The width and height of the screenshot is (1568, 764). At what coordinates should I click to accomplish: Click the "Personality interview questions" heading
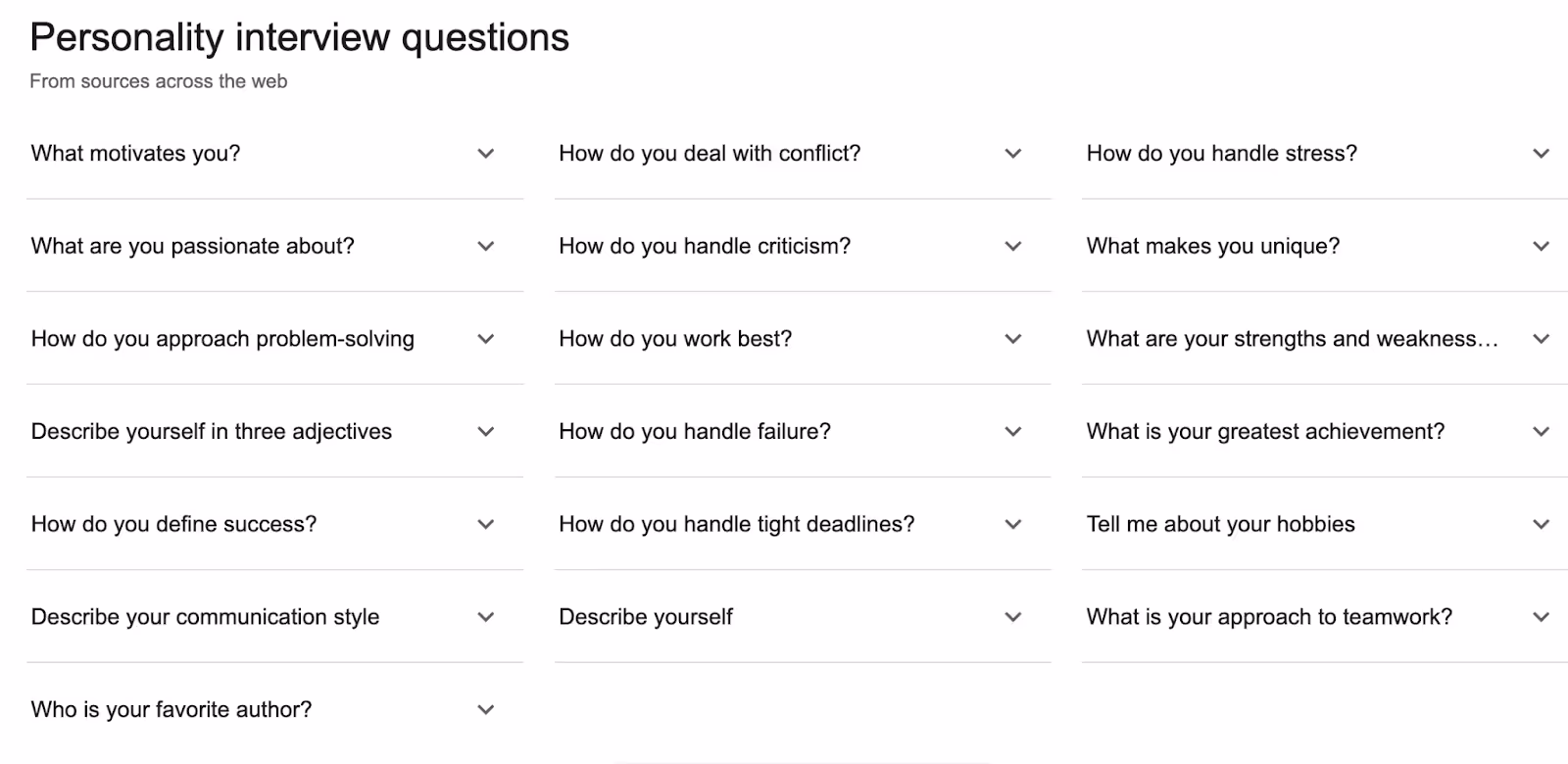point(299,37)
